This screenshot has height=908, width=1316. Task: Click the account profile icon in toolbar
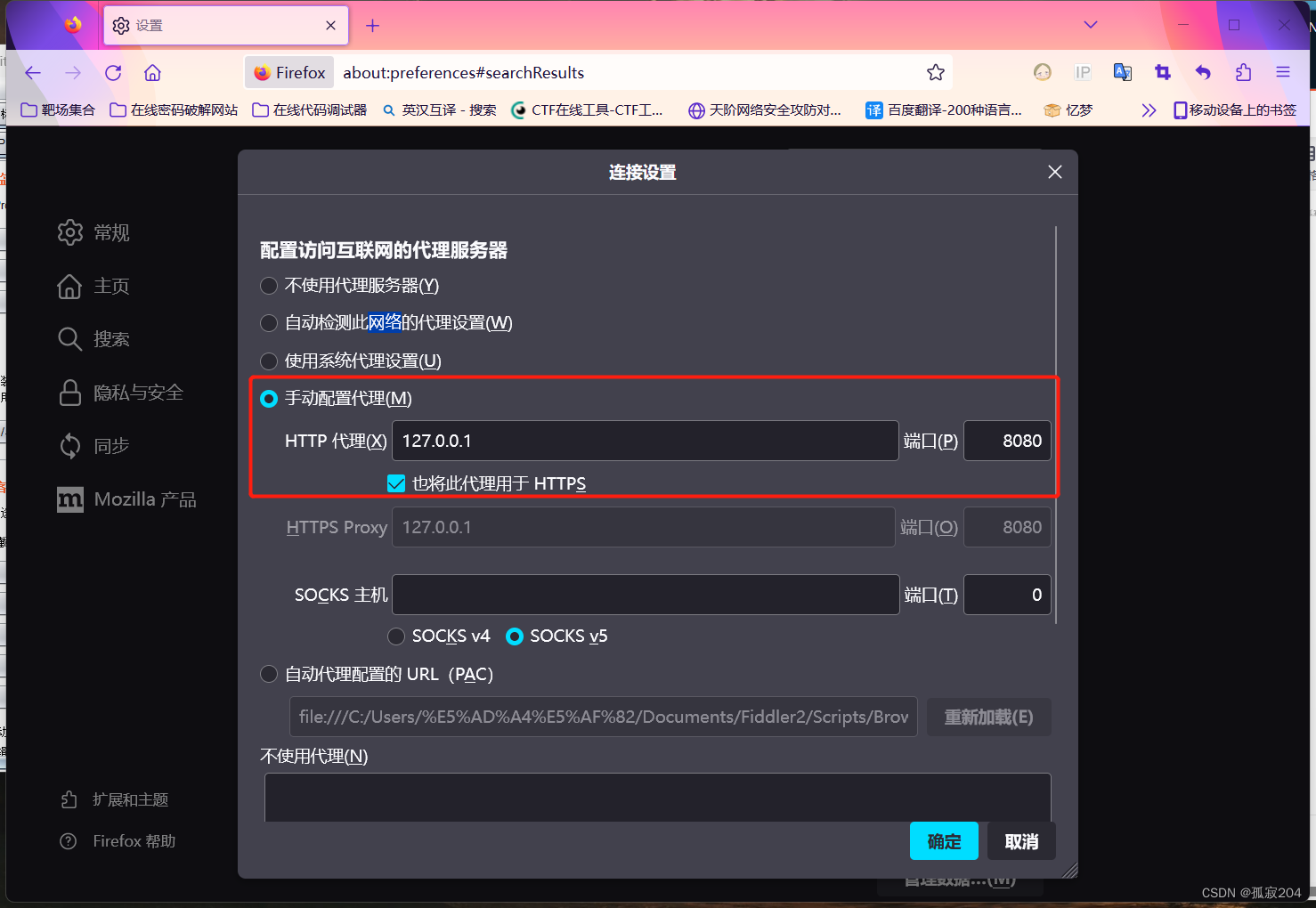[x=1042, y=72]
